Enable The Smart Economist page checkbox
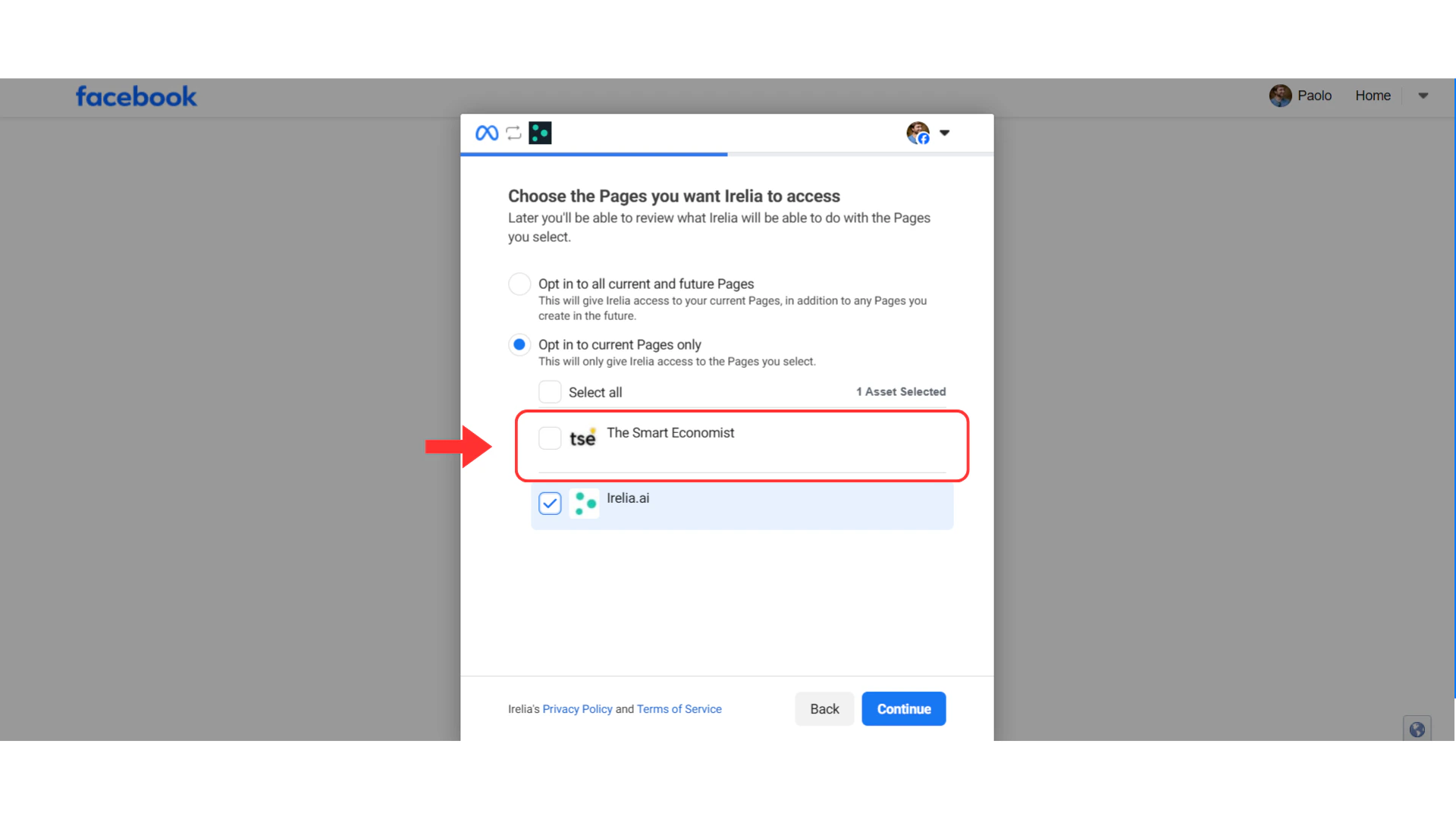 coord(549,438)
